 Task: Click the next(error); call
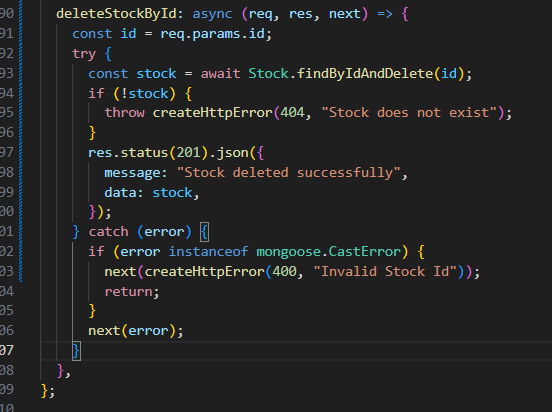pos(136,331)
